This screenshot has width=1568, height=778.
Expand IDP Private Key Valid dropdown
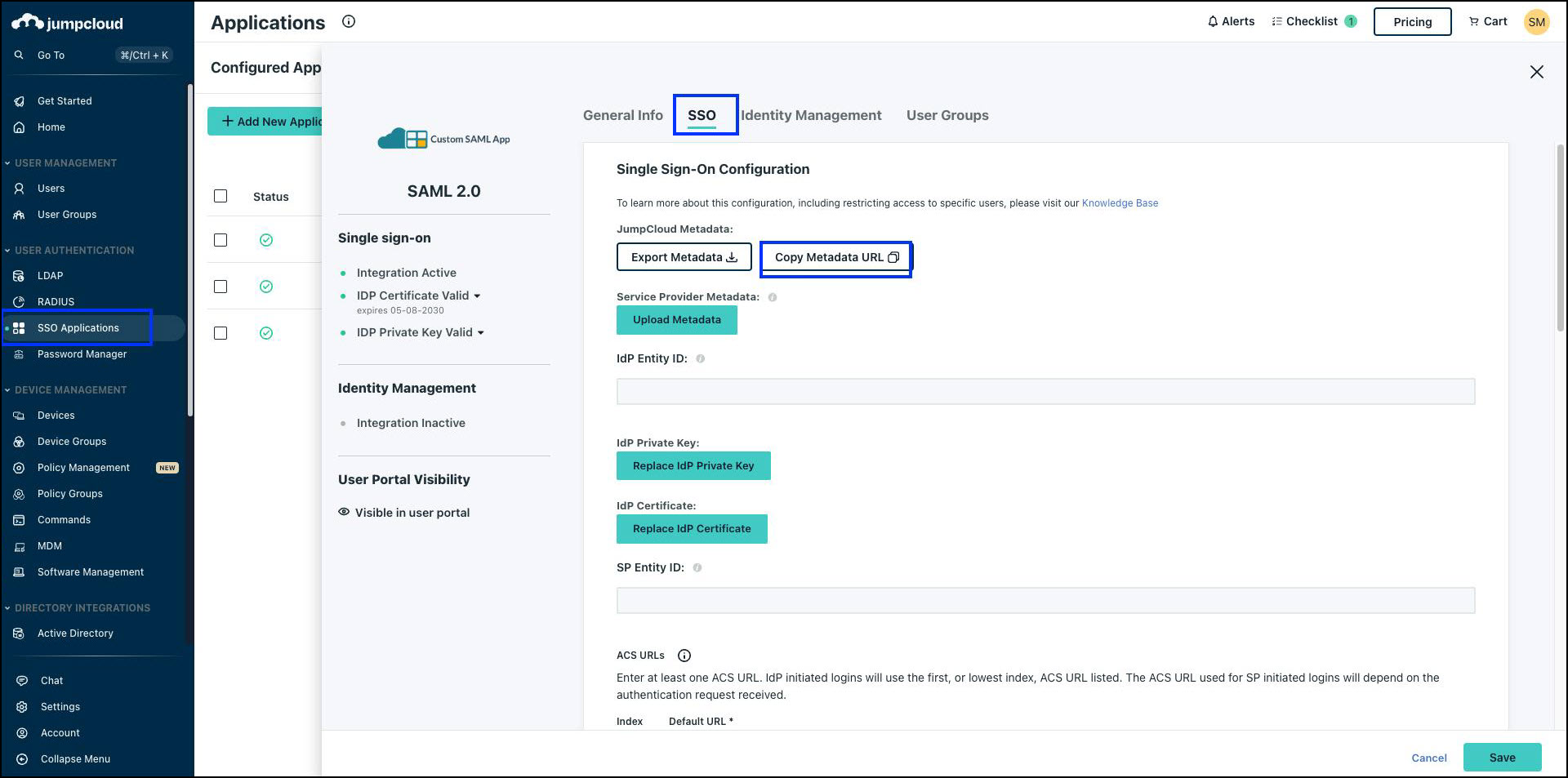coord(480,333)
